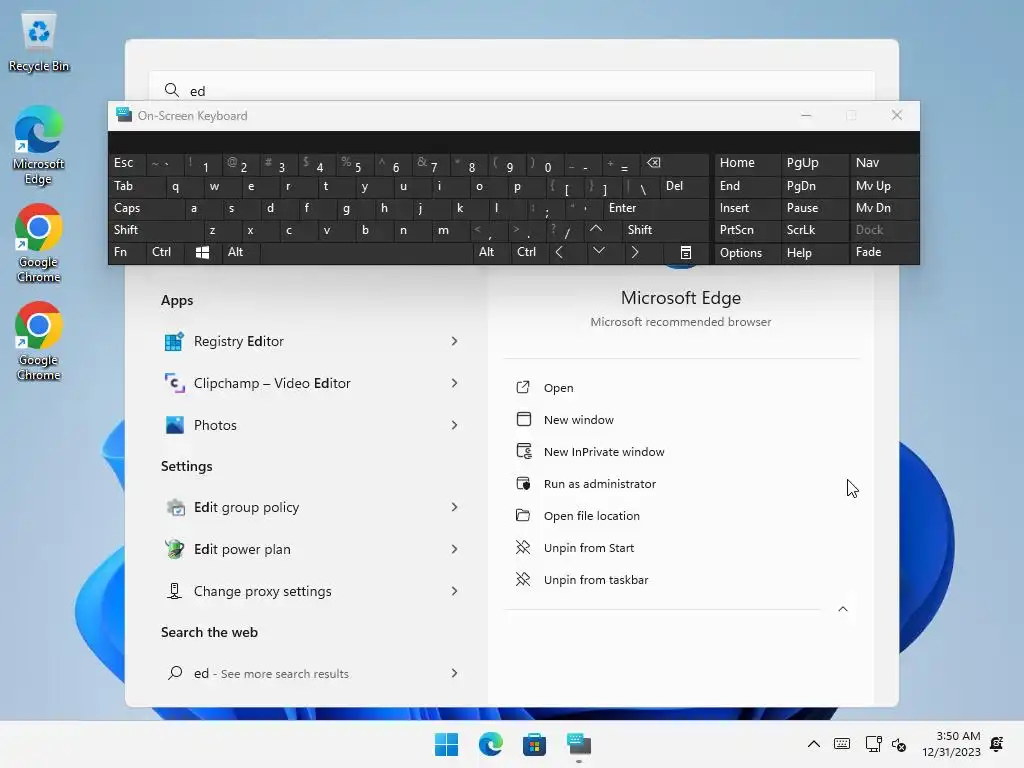1024x768 pixels.
Task: Open the clock showing 3:50 AM
Action: 951,744
